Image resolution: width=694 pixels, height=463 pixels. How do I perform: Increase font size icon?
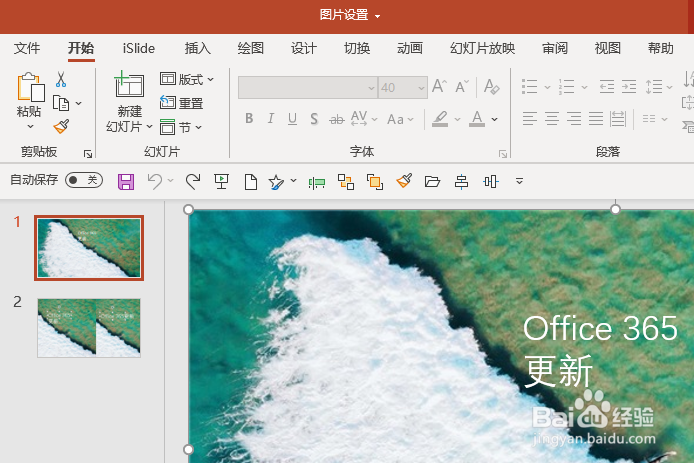pyautogui.click(x=439, y=86)
